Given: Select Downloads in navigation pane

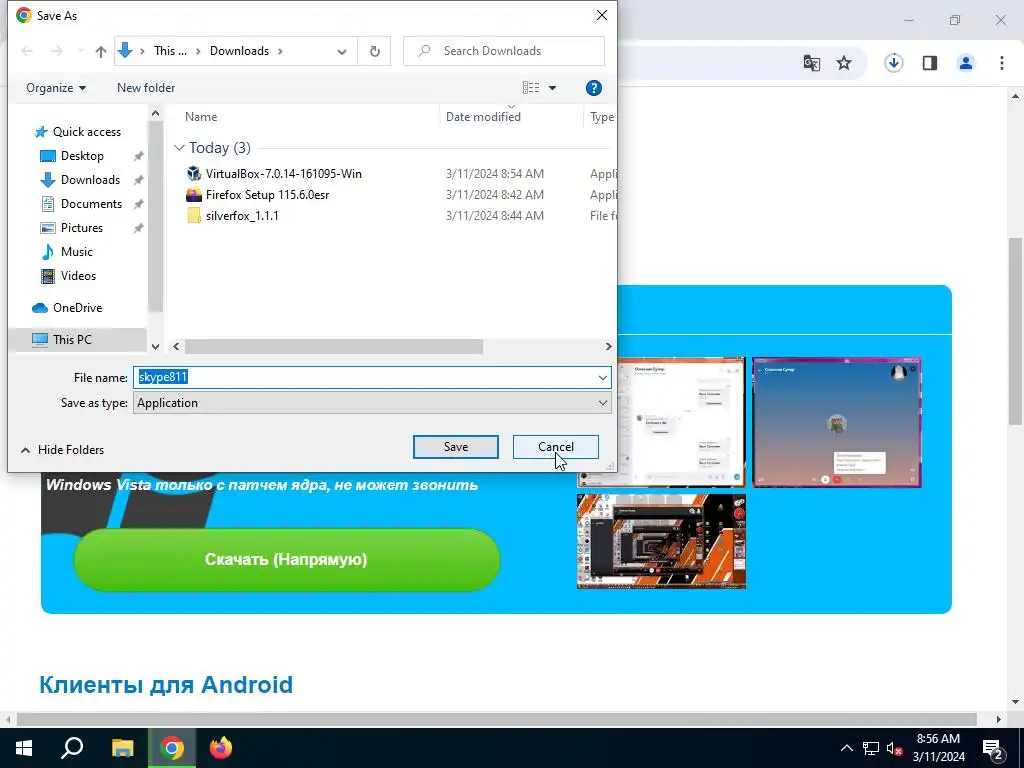Looking at the screenshot, I should point(80,180).
